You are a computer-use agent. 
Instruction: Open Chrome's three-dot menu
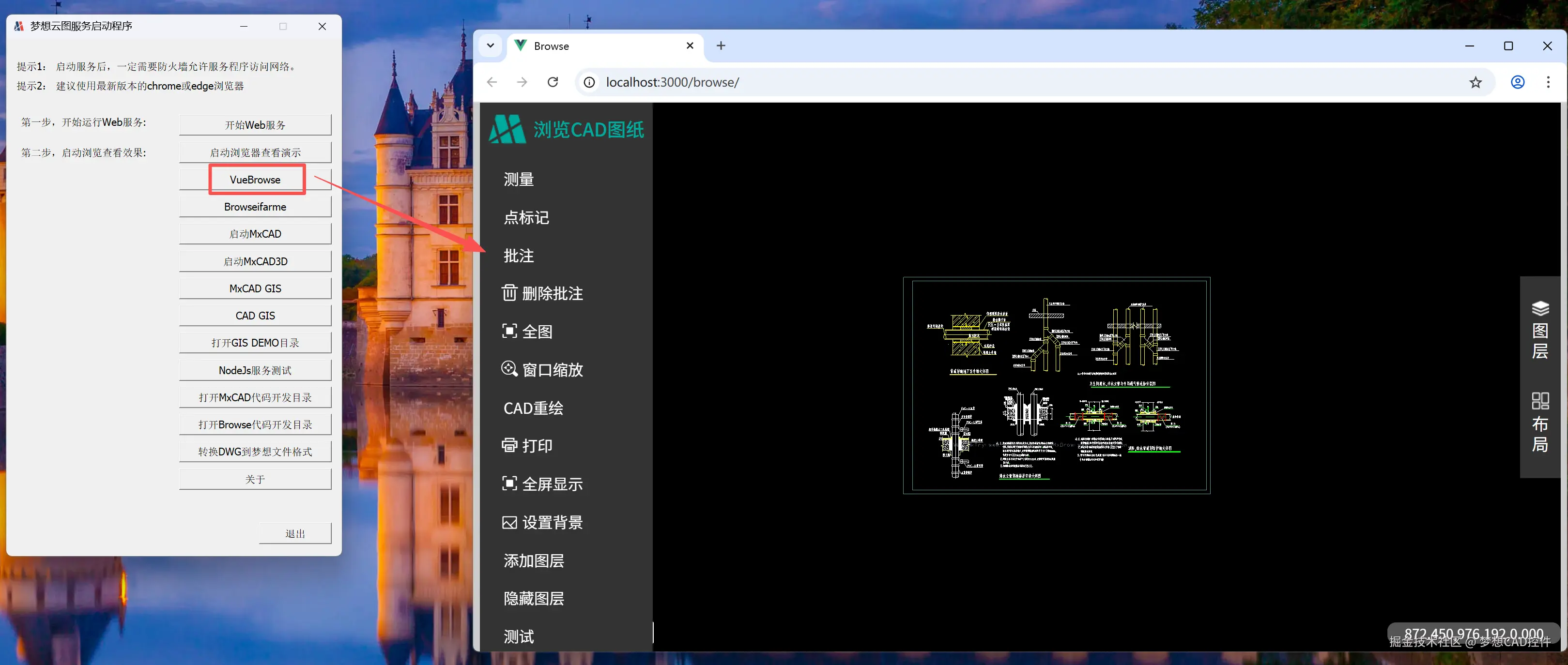(x=1547, y=82)
